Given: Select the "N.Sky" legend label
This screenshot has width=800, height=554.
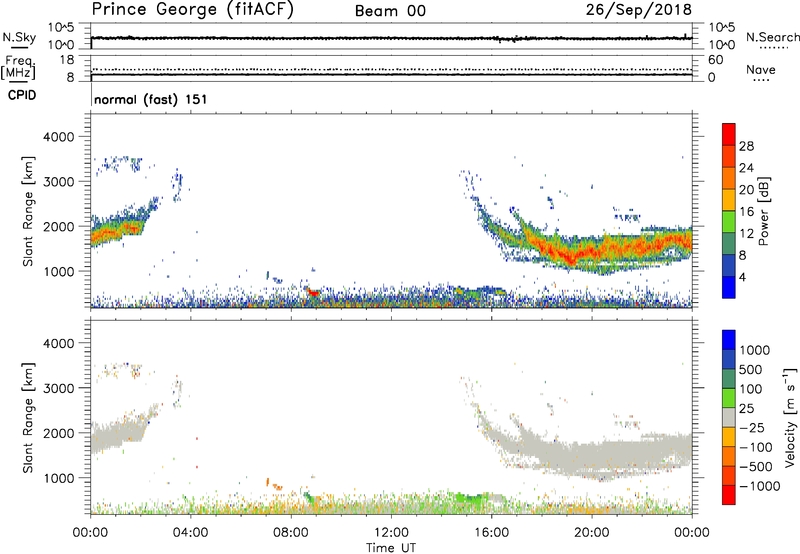Looking at the screenshot, I should pos(19,37).
